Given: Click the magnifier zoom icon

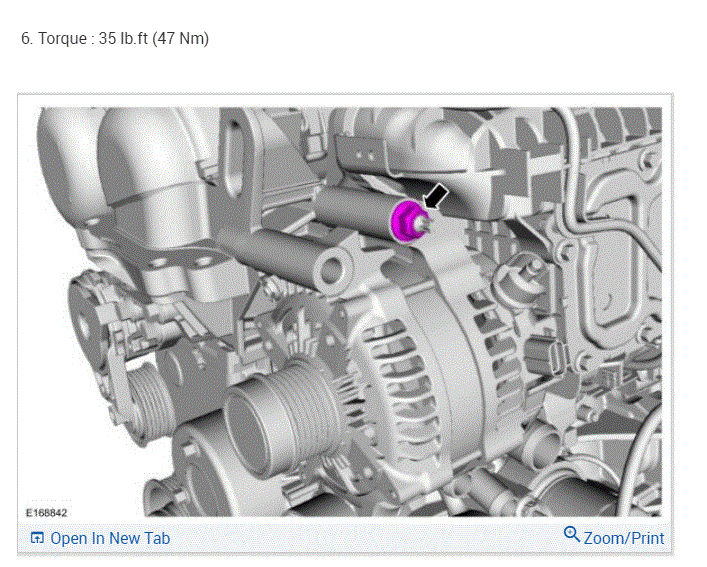Looking at the screenshot, I should [572, 534].
